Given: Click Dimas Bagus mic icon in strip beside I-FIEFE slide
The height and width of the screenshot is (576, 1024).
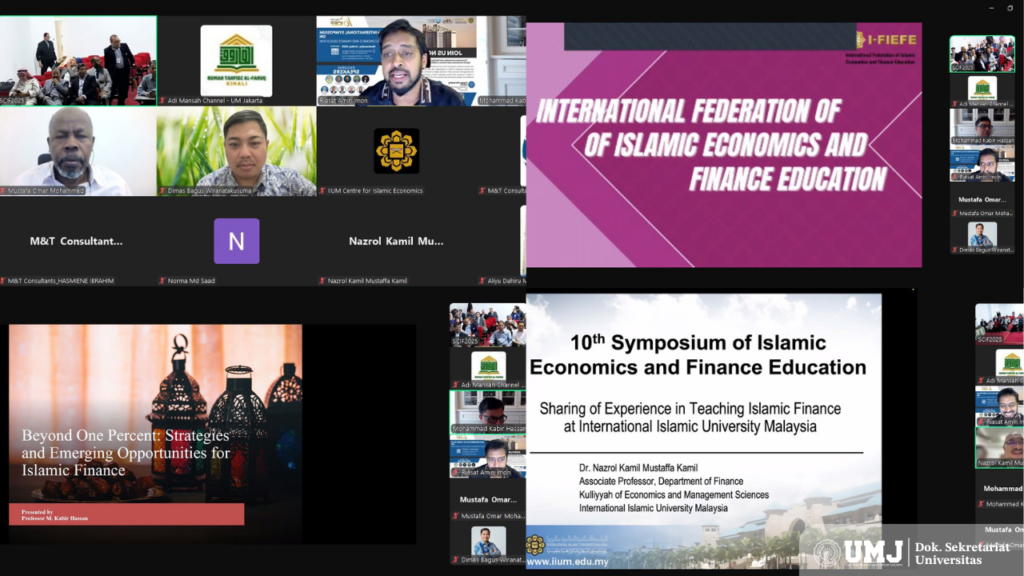Looking at the screenshot, I should (x=955, y=250).
